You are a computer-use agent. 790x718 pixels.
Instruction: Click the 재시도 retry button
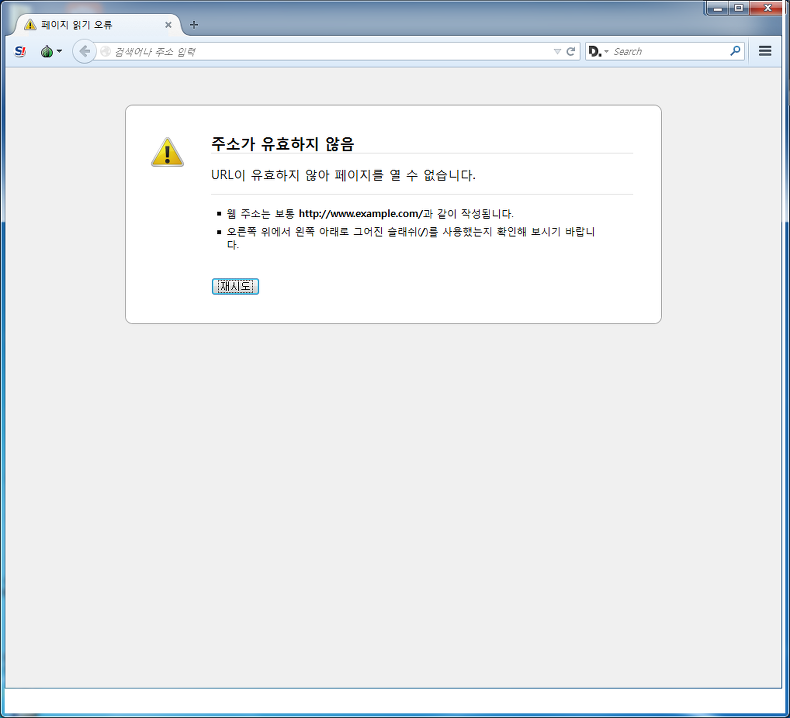[235, 286]
